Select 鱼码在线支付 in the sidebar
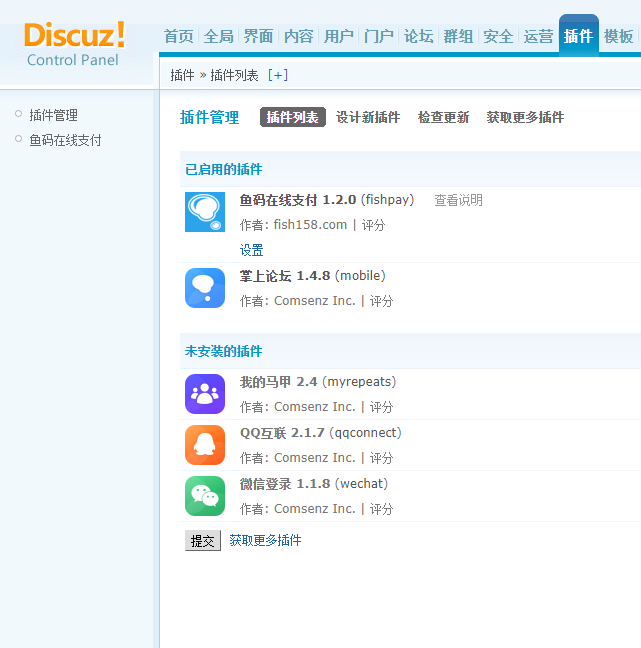Screen dimensions: 641x648 65,140
